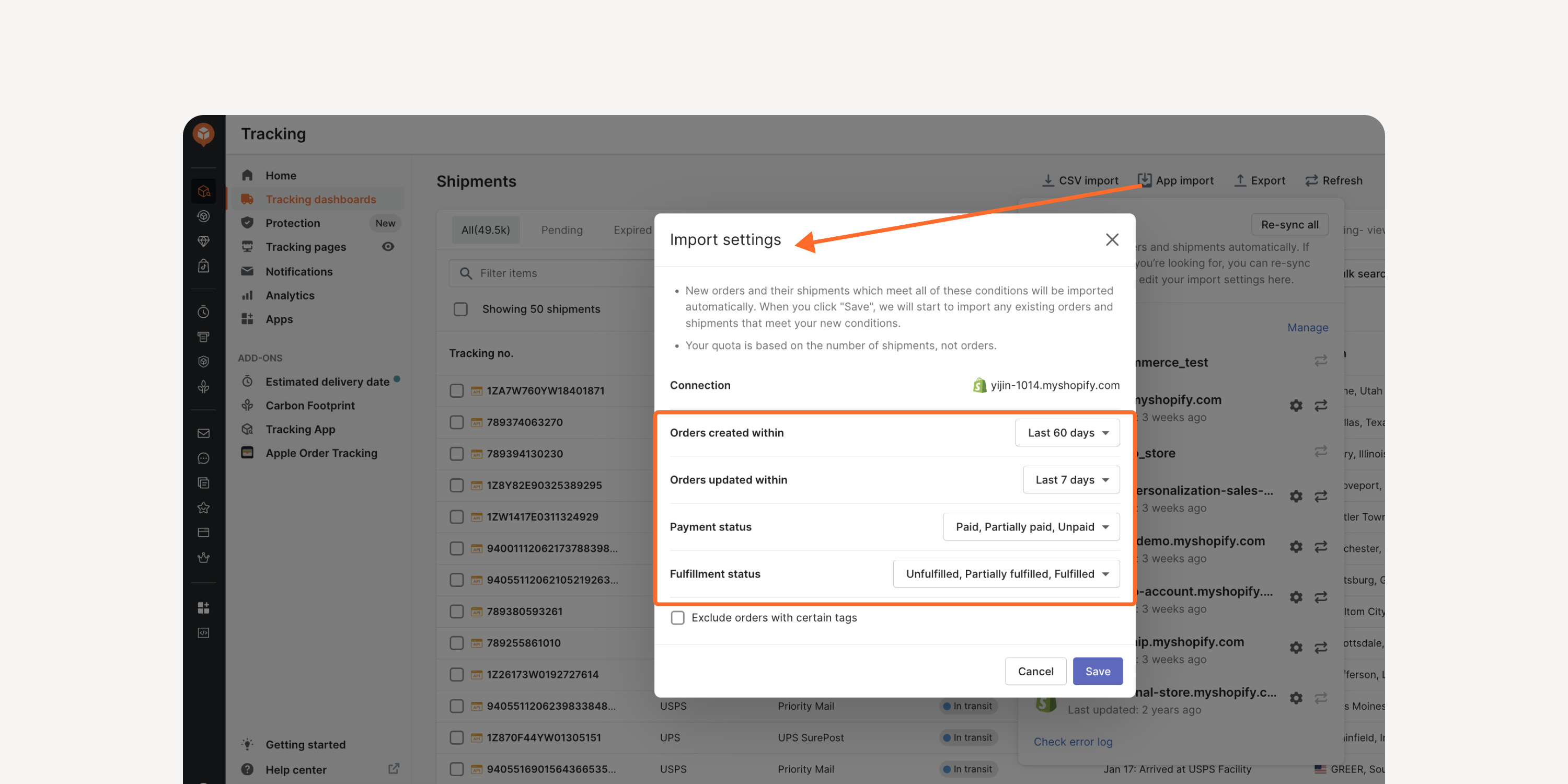Click the mail icon in left rail
The height and width of the screenshot is (784, 1568).
(x=203, y=433)
